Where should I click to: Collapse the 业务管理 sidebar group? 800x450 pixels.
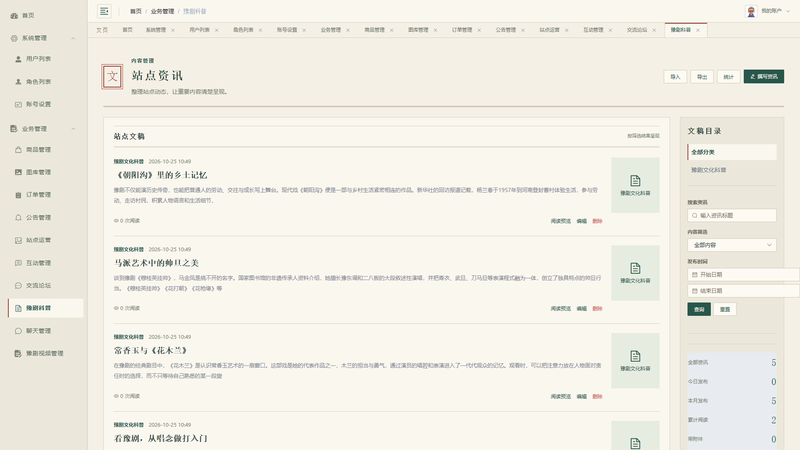[x=73, y=129]
